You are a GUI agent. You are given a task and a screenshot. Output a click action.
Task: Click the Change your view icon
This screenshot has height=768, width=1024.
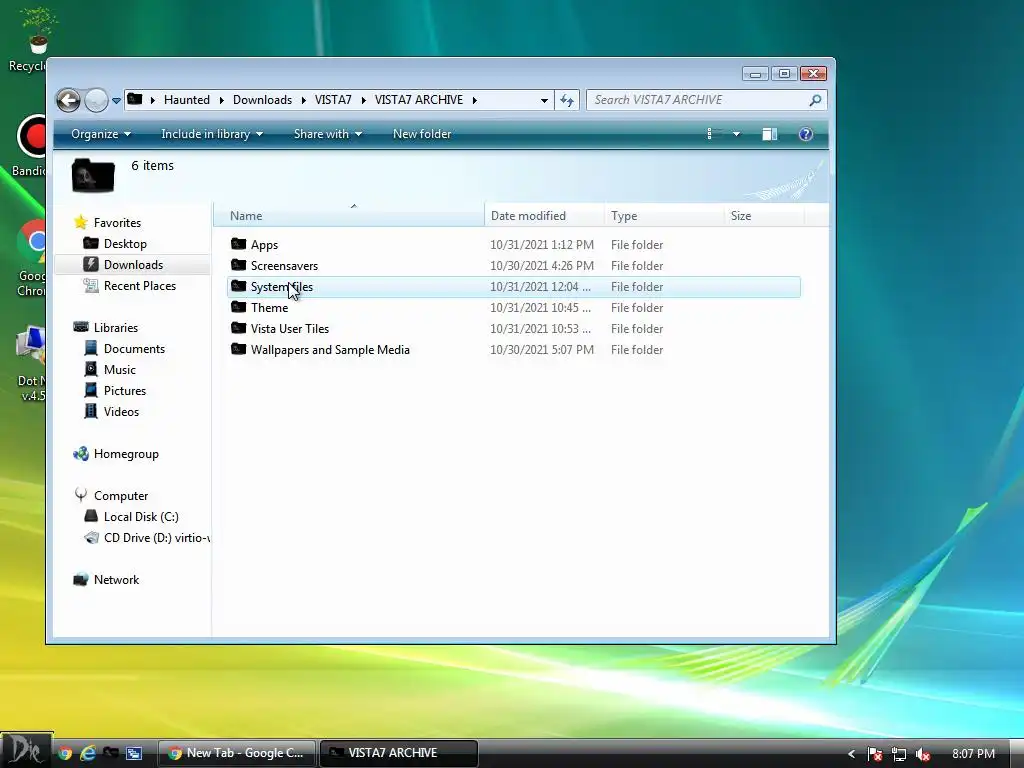coord(714,134)
